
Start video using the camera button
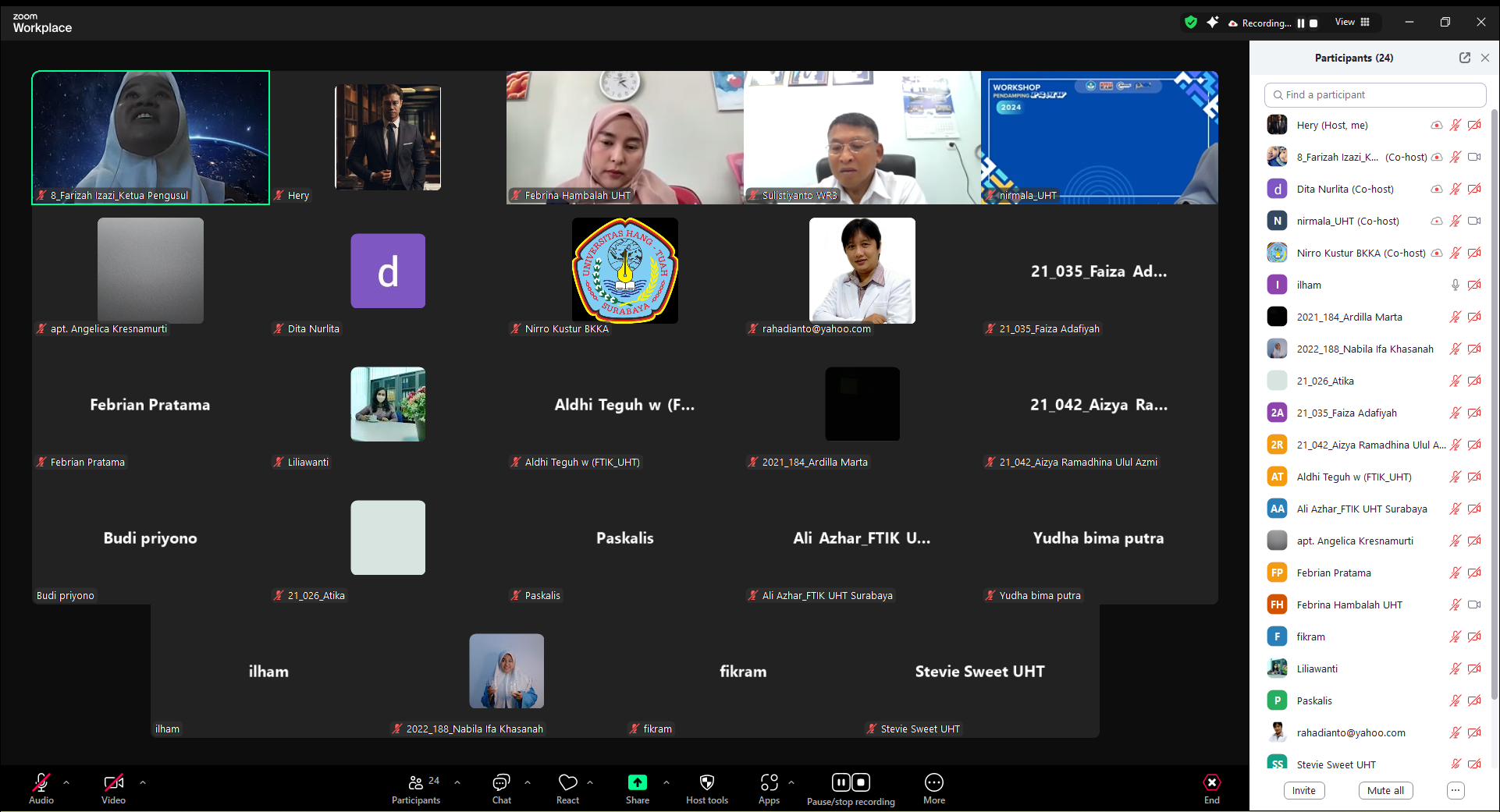click(x=113, y=783)
